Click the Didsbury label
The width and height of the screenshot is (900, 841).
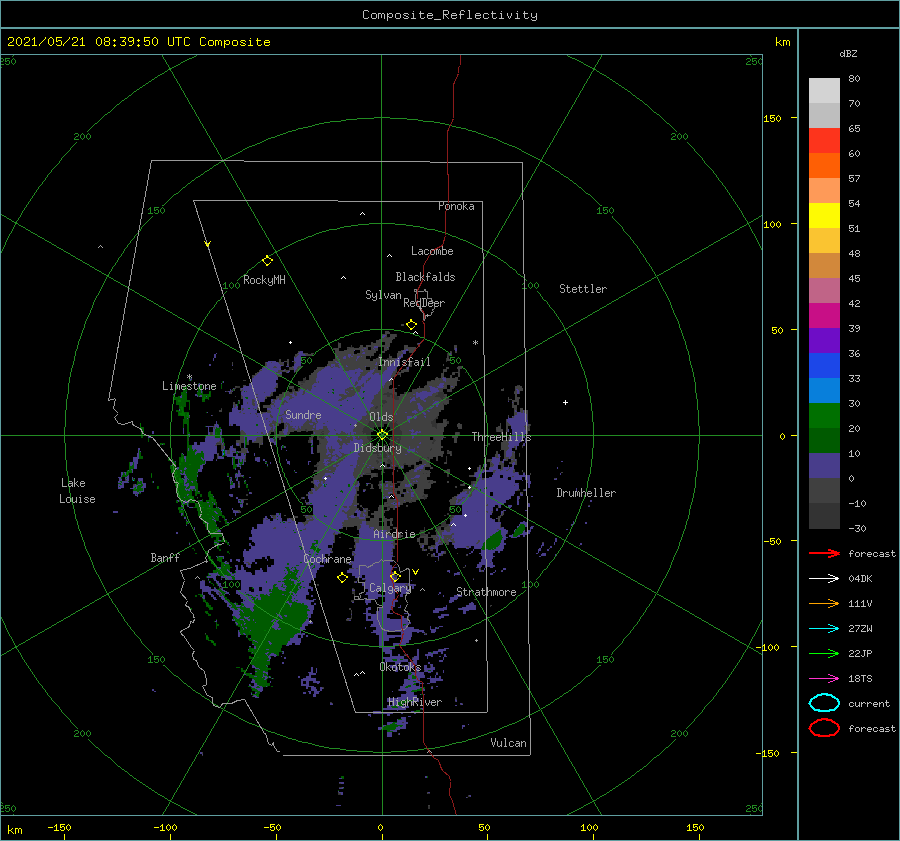click(x=378, y=448)
